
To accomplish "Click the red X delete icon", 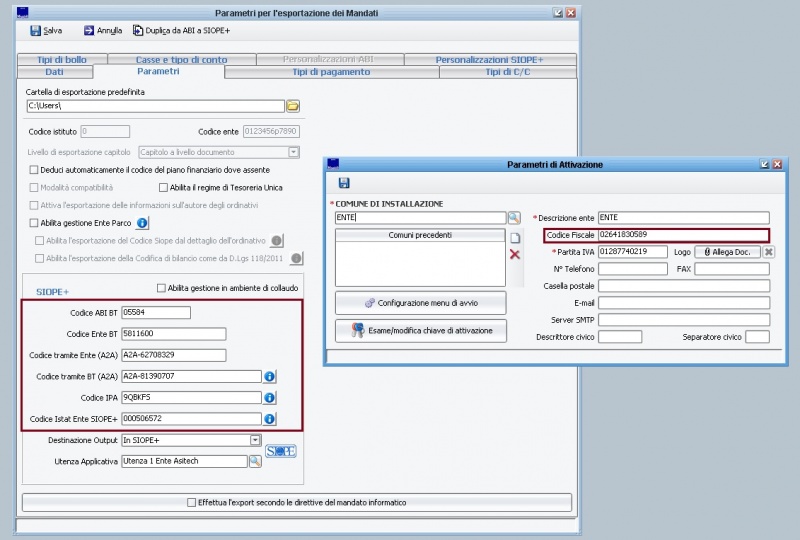I will tap(515, 255).
